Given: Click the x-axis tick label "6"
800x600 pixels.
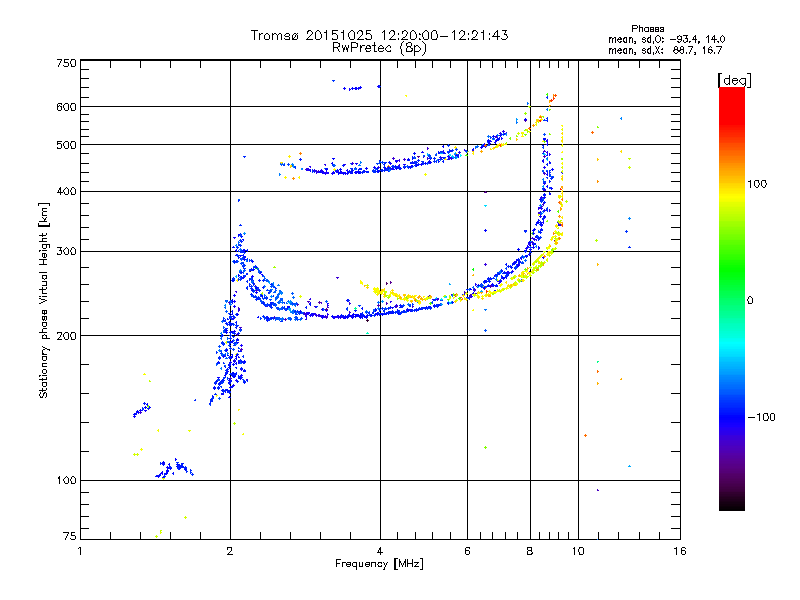Looking at the screenshot, I should pos(467,551).
